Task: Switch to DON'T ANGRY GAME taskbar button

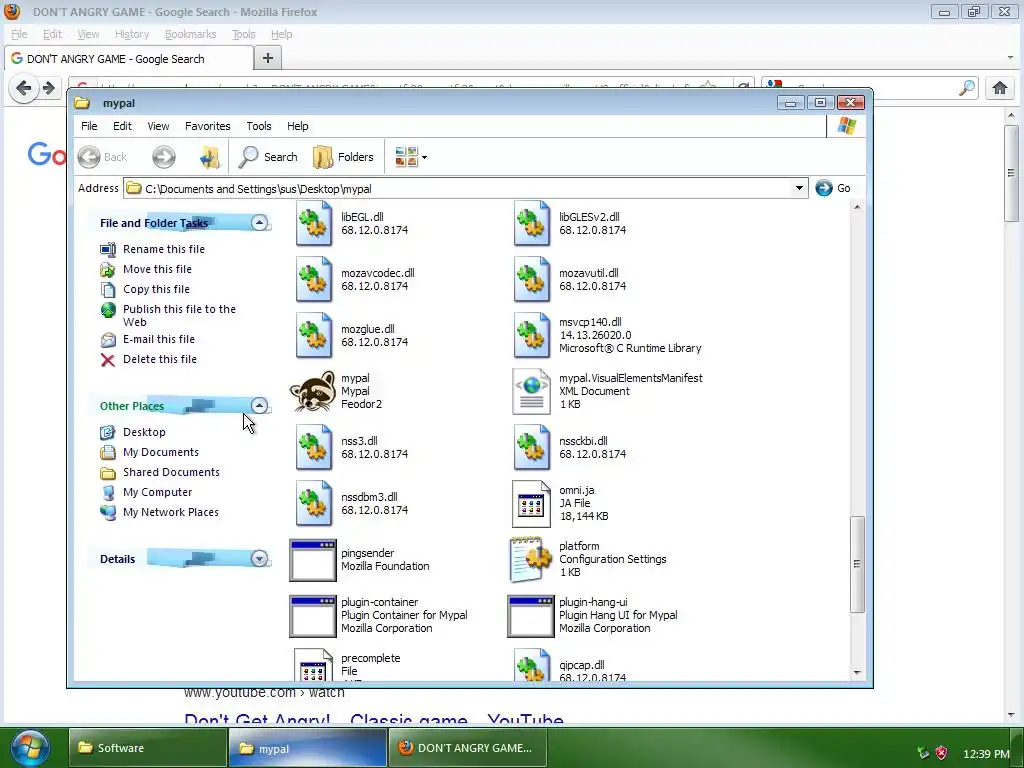Action: click(467, 748)
